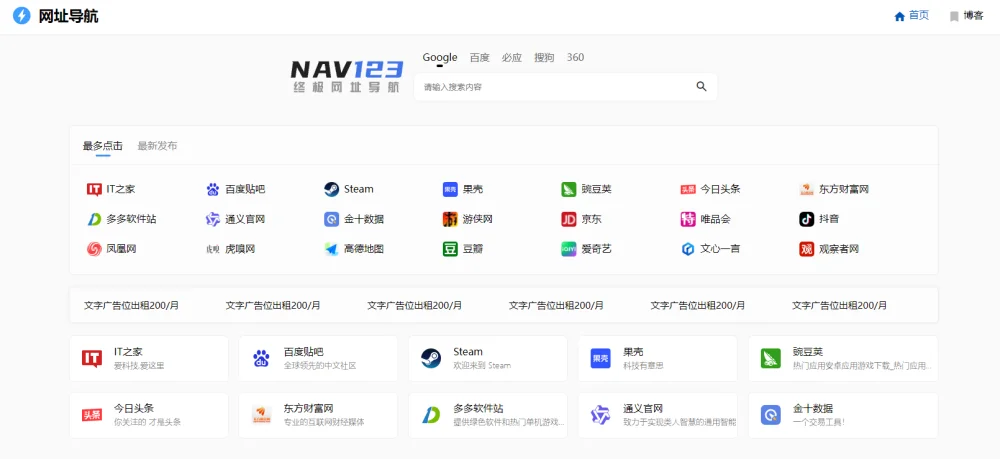The height and width of the screenshot is (459, 1000).
Task: Open the 果壳 card 科技有意思
Action: coord(658,358)
